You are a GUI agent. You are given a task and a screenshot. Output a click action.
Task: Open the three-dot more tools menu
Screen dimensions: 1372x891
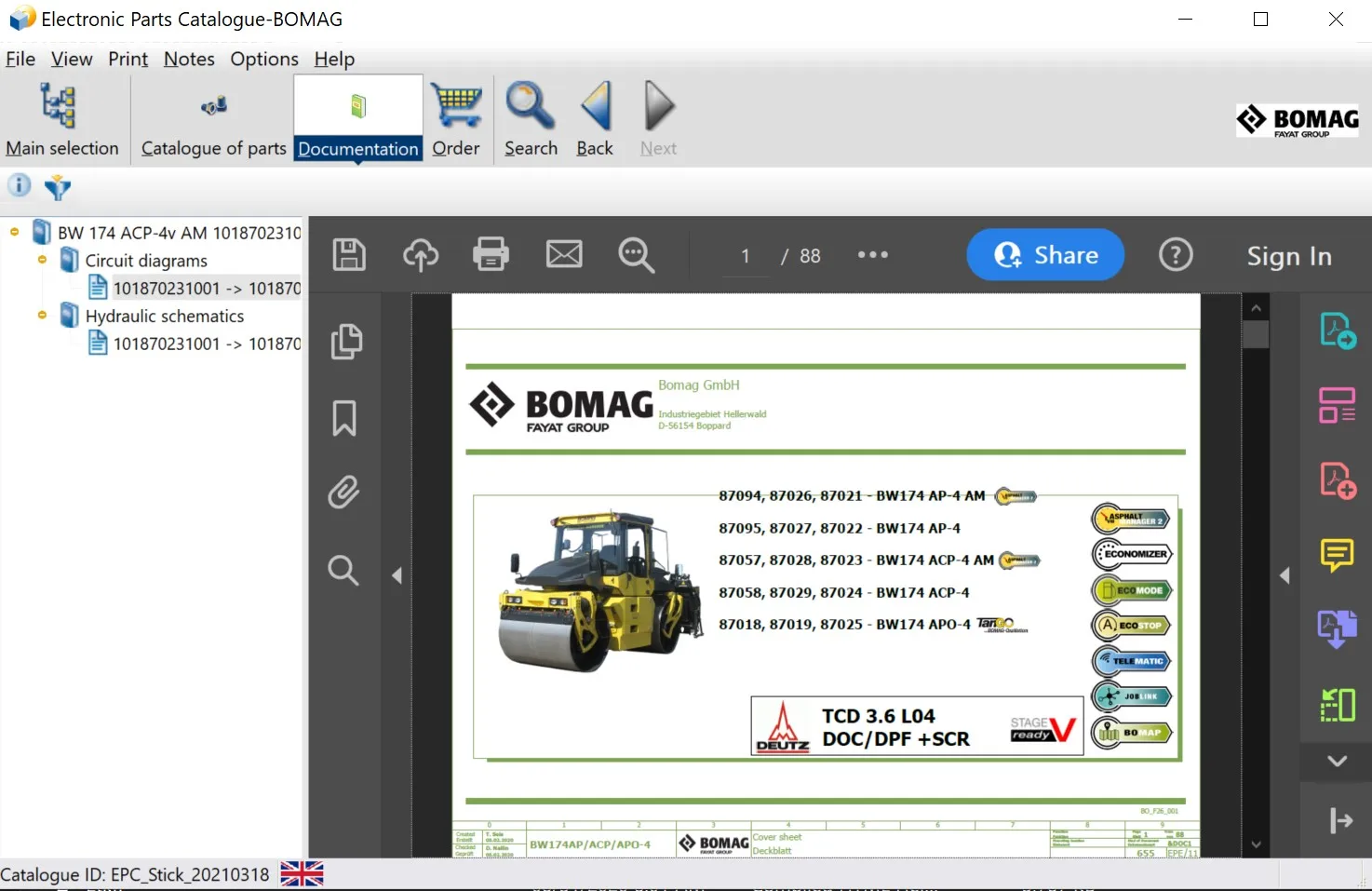[872, 254]
